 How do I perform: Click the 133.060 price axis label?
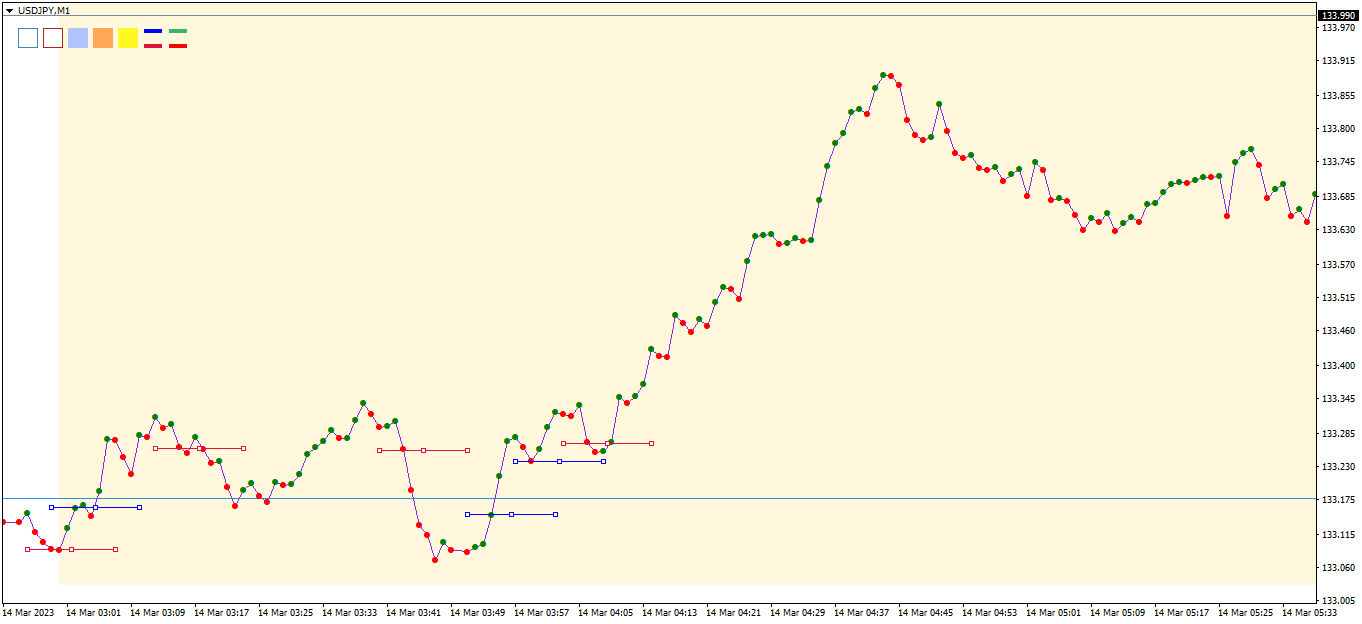click(x=1338, y=568)
